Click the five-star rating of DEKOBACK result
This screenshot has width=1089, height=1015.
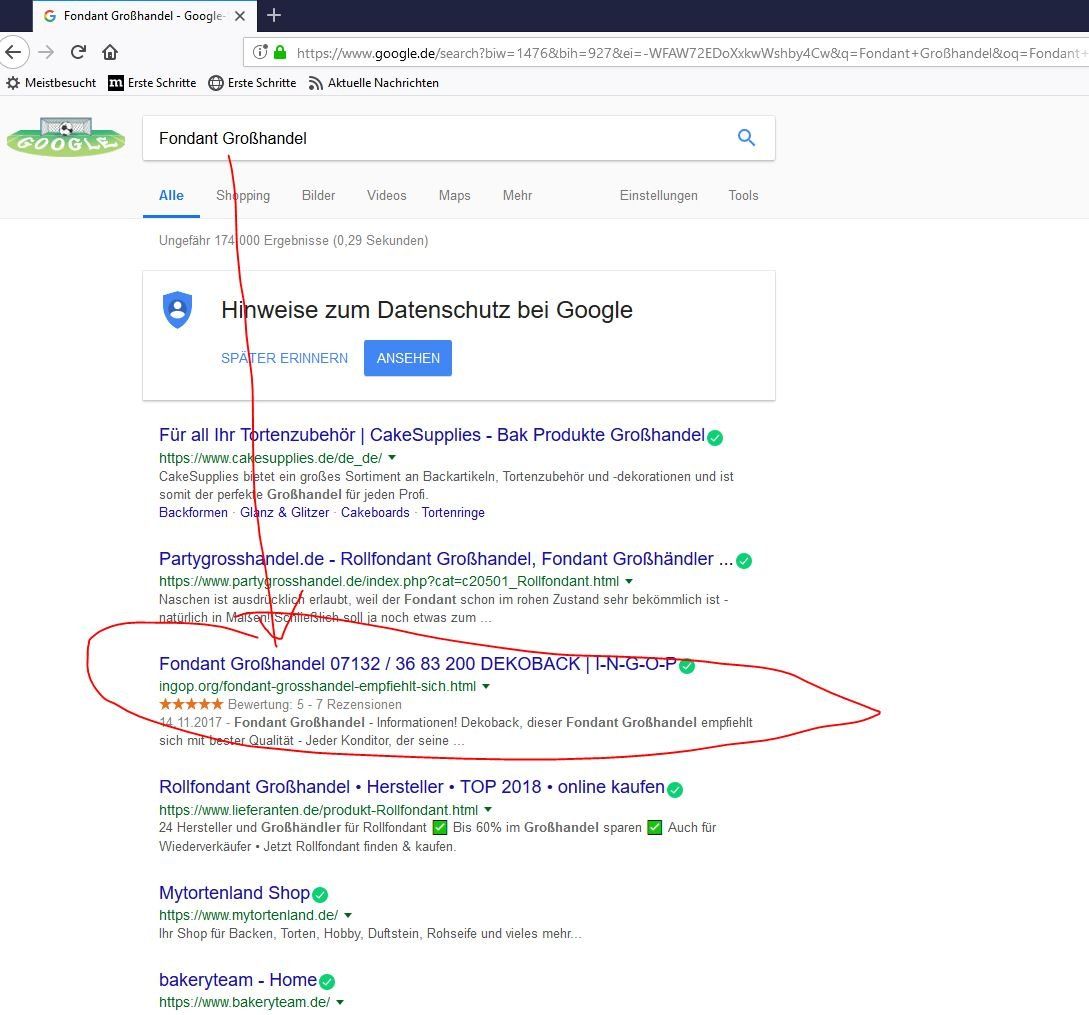coord(191,704)
